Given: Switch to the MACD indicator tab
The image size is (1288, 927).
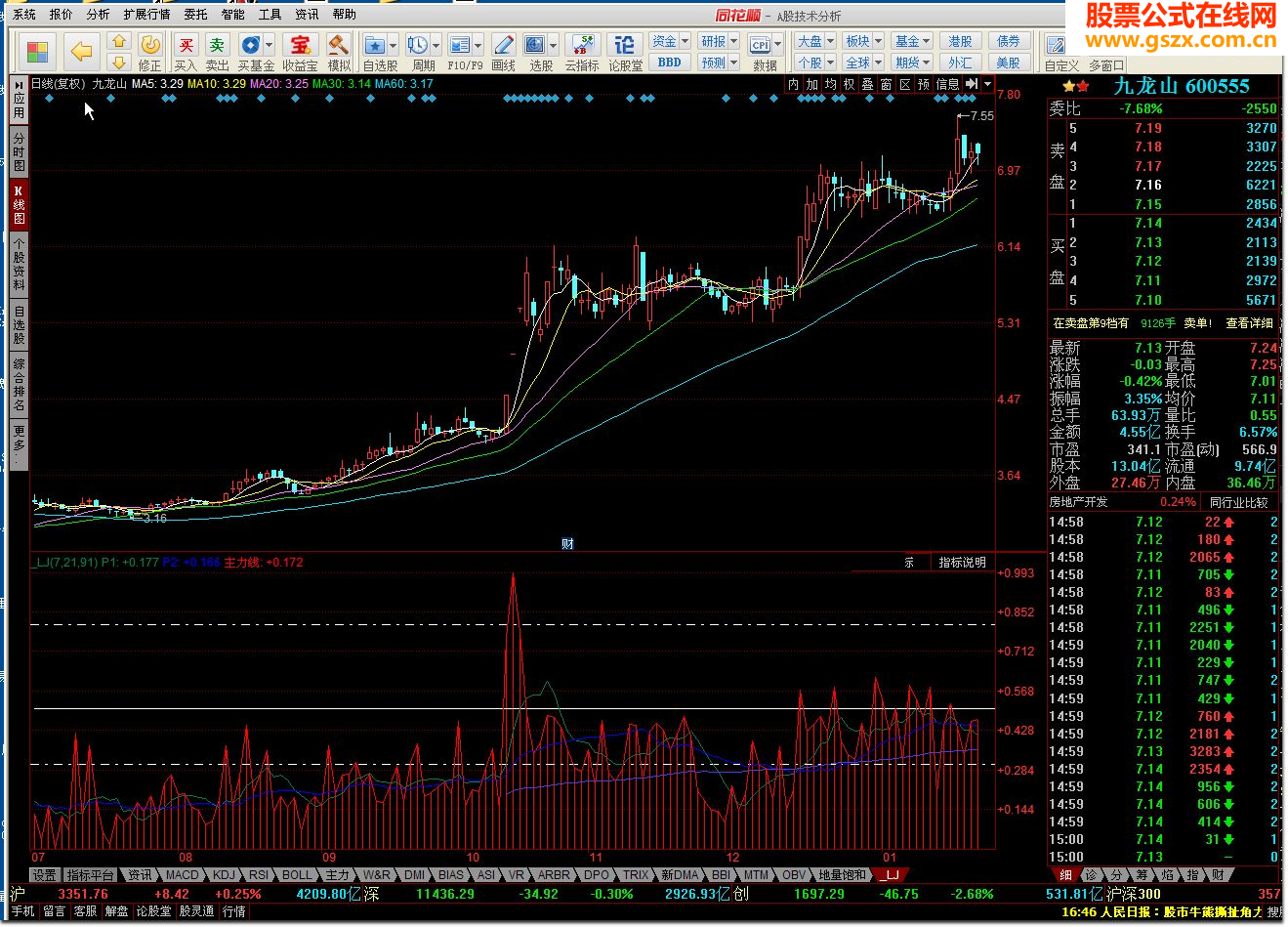Looking at the screenshot, I should click(x=182, y=875).
